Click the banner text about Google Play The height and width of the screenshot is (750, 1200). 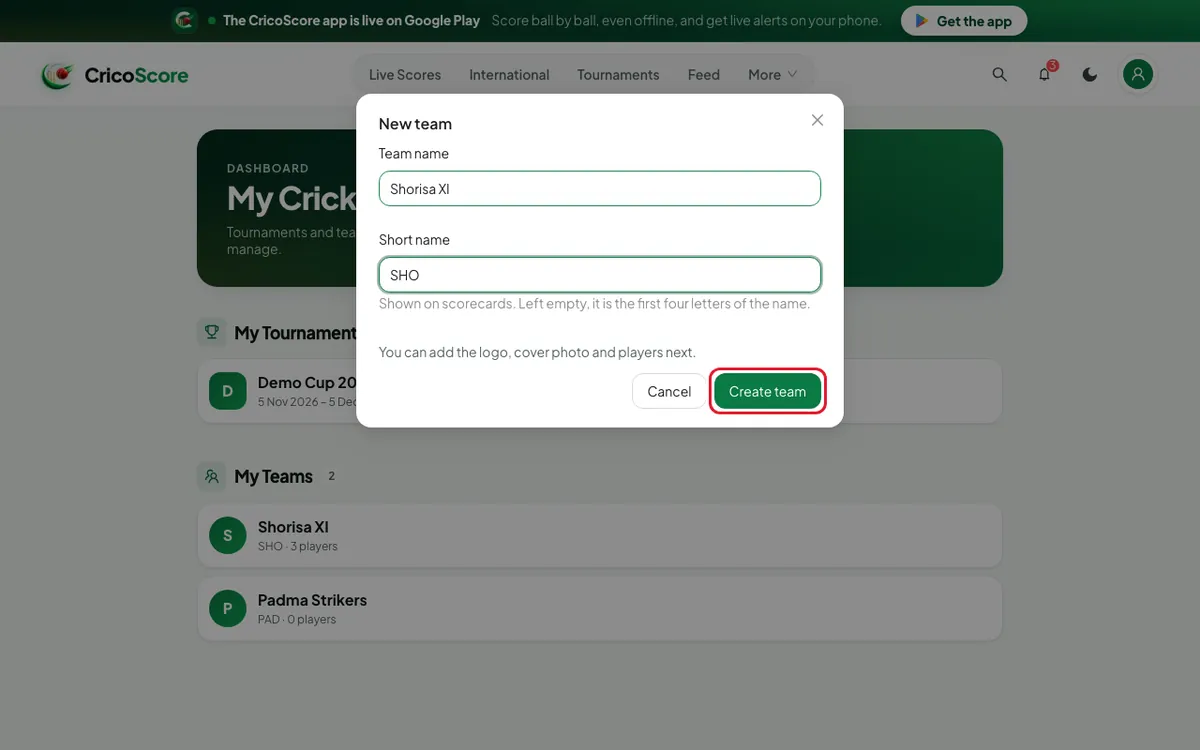tap(352, 20)
